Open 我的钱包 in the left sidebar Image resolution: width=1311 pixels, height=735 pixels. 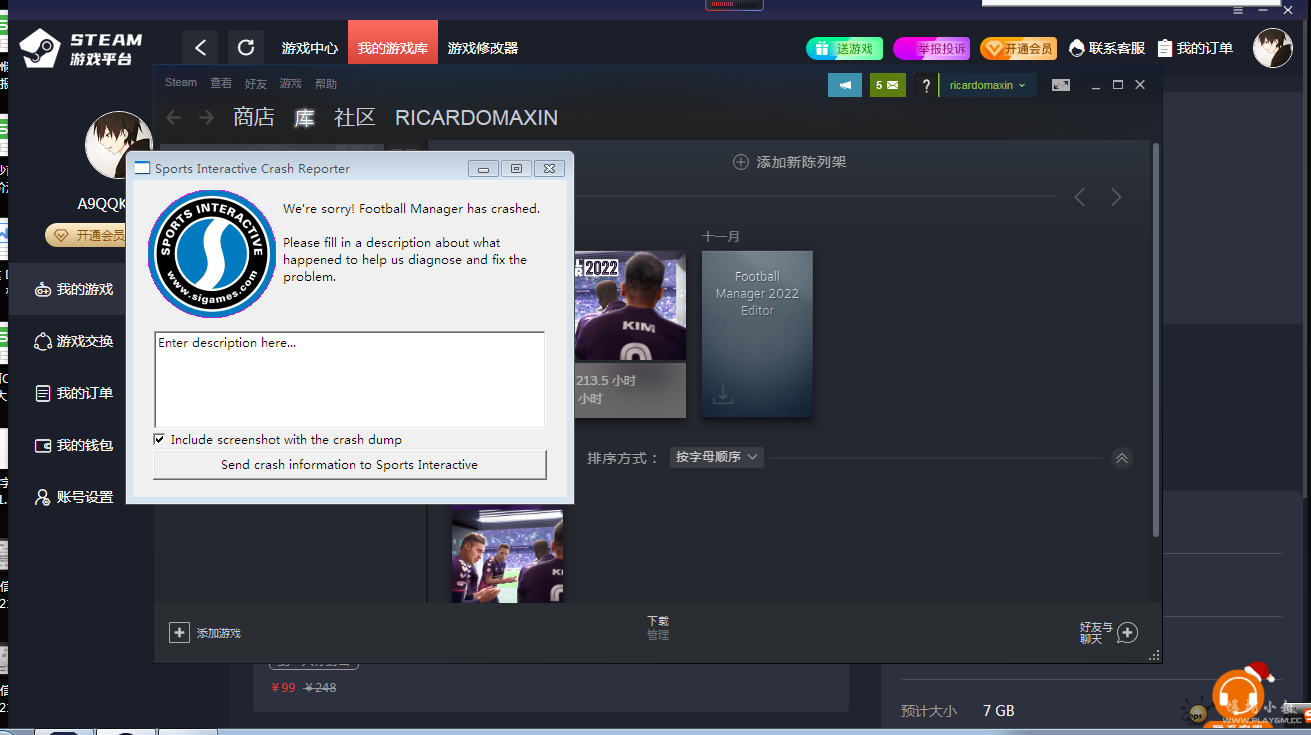tap(74, 446)
